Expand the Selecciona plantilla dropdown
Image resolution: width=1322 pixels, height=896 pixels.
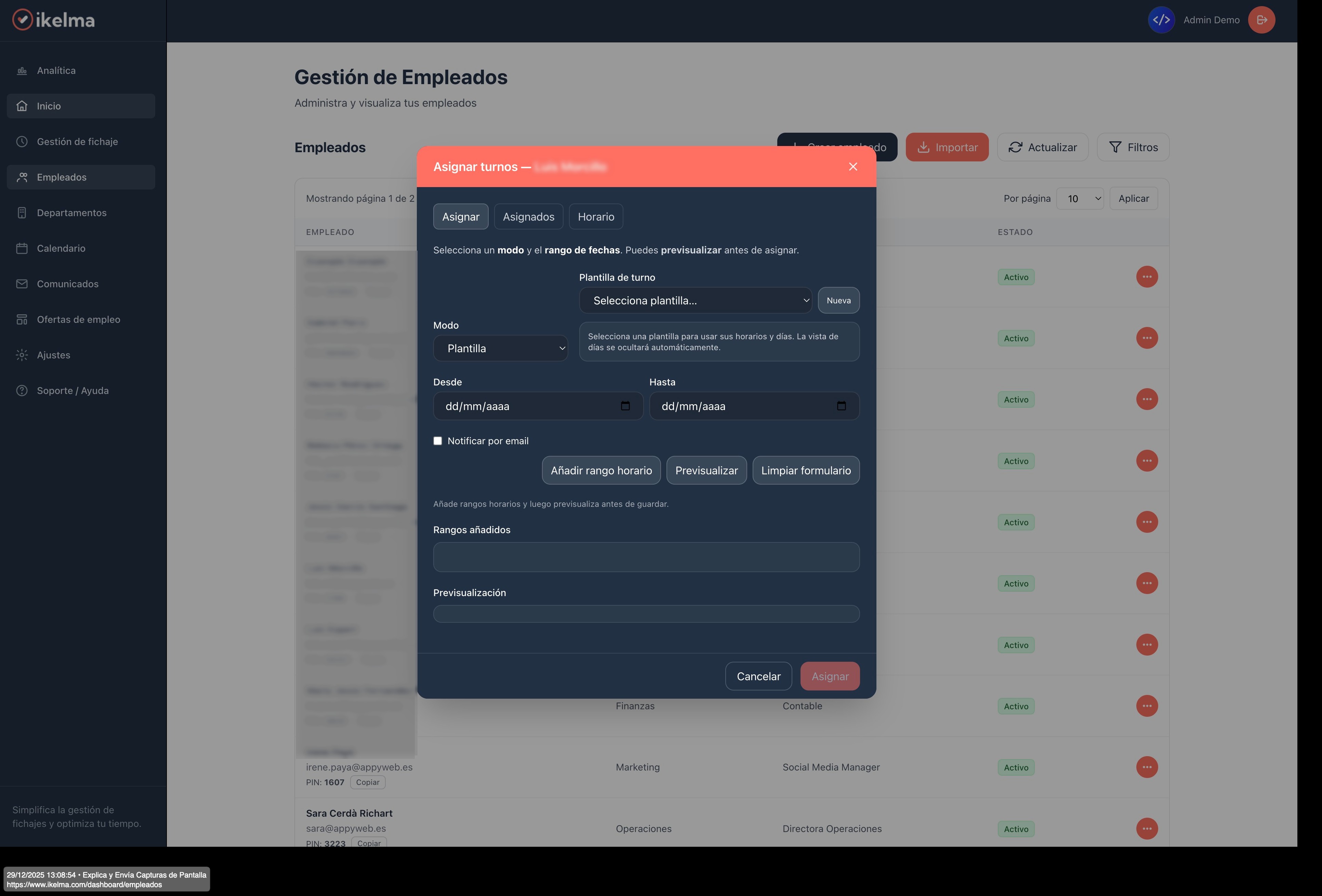point(695,300)
